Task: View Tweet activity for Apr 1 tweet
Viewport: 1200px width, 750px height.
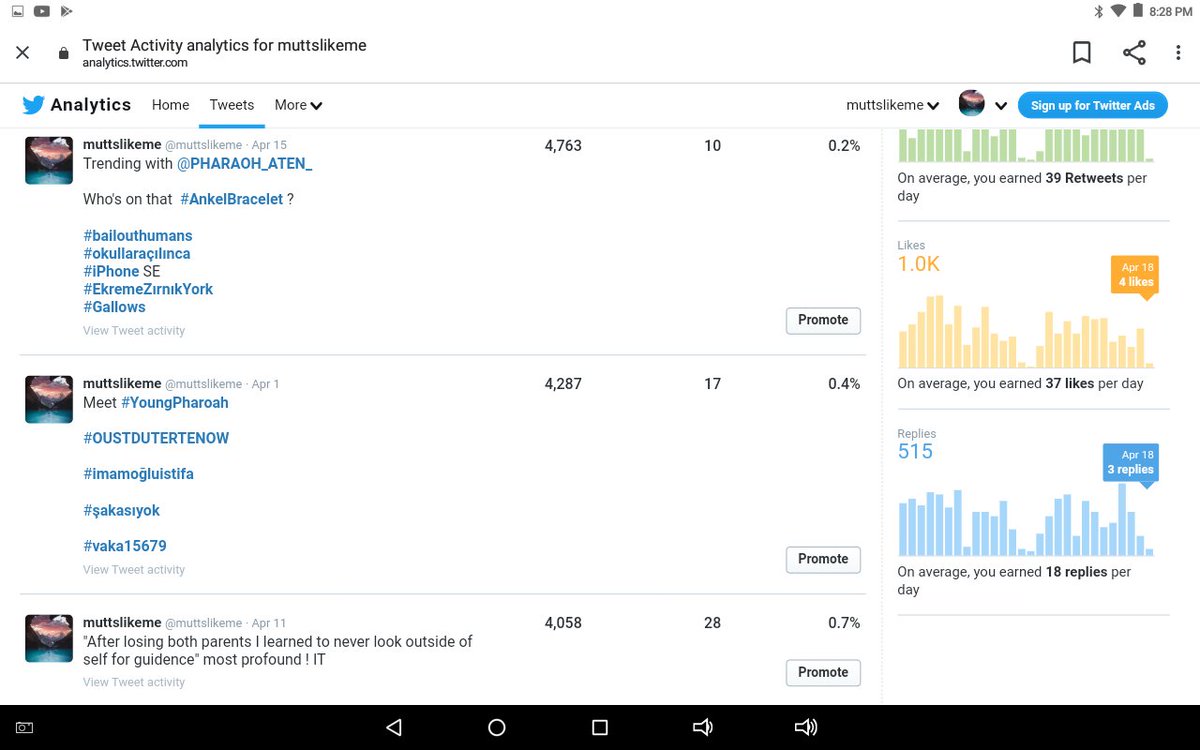Action: click(x=134, y=570)
